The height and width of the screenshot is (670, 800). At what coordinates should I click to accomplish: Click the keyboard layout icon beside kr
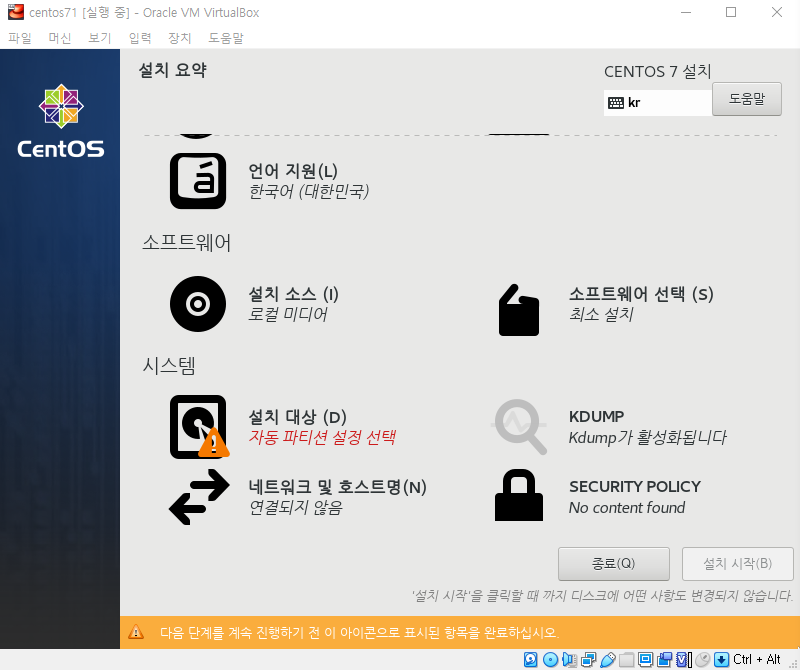click(616, 103)
